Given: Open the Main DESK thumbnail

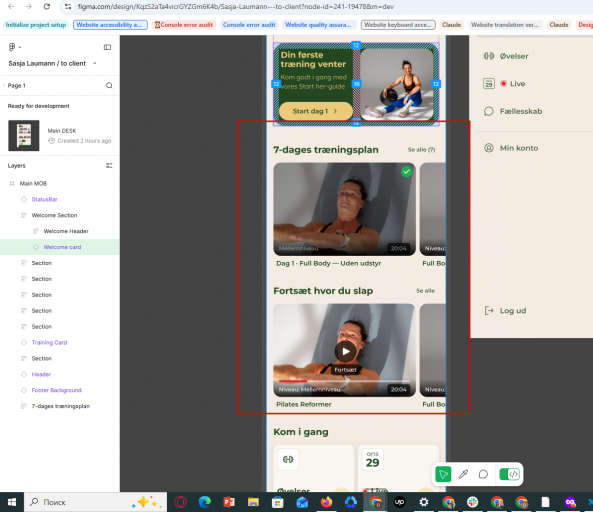Looking at the screenshot, I should pos(24,135).
